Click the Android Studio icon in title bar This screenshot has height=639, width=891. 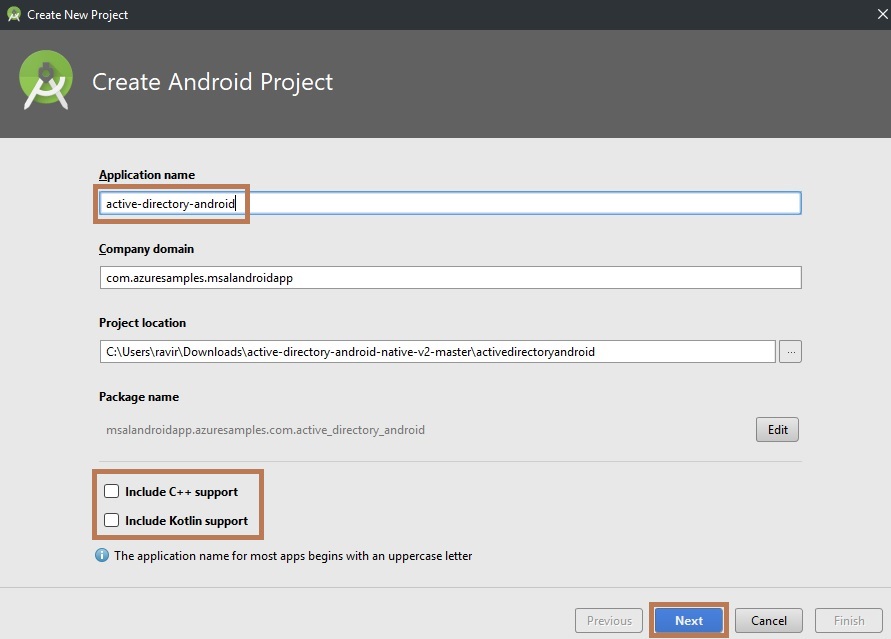[14, 15]
